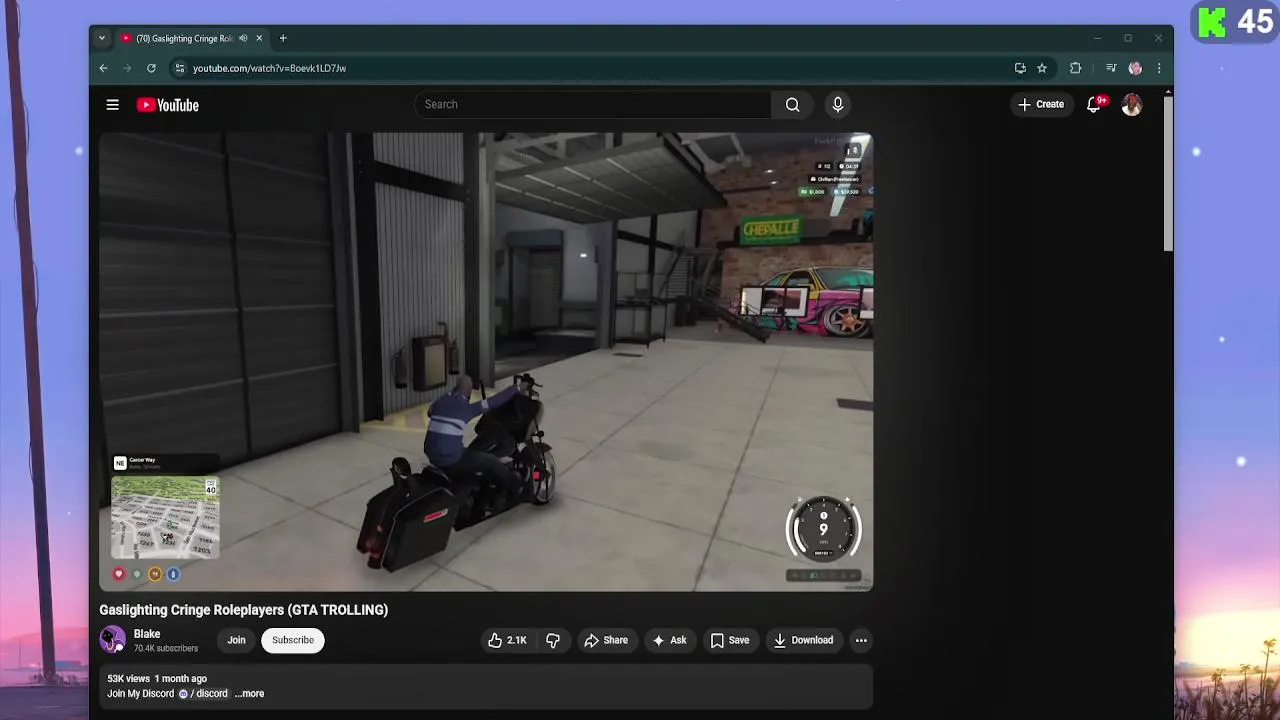Click the video player to pause
The image size is (1280, 720).
pyautogui.click(x=486, y=362)
